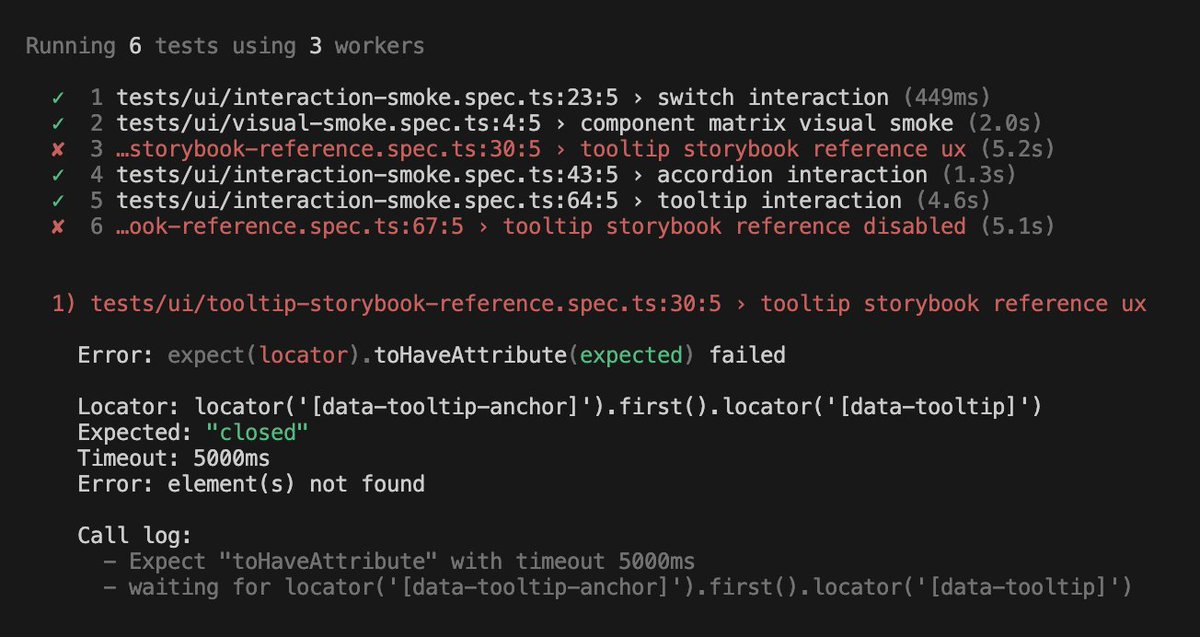Click the red X beside tooltip storybook reference disabled
Viewport: 1200px width, 637px height.
click(x=58, y=226)
